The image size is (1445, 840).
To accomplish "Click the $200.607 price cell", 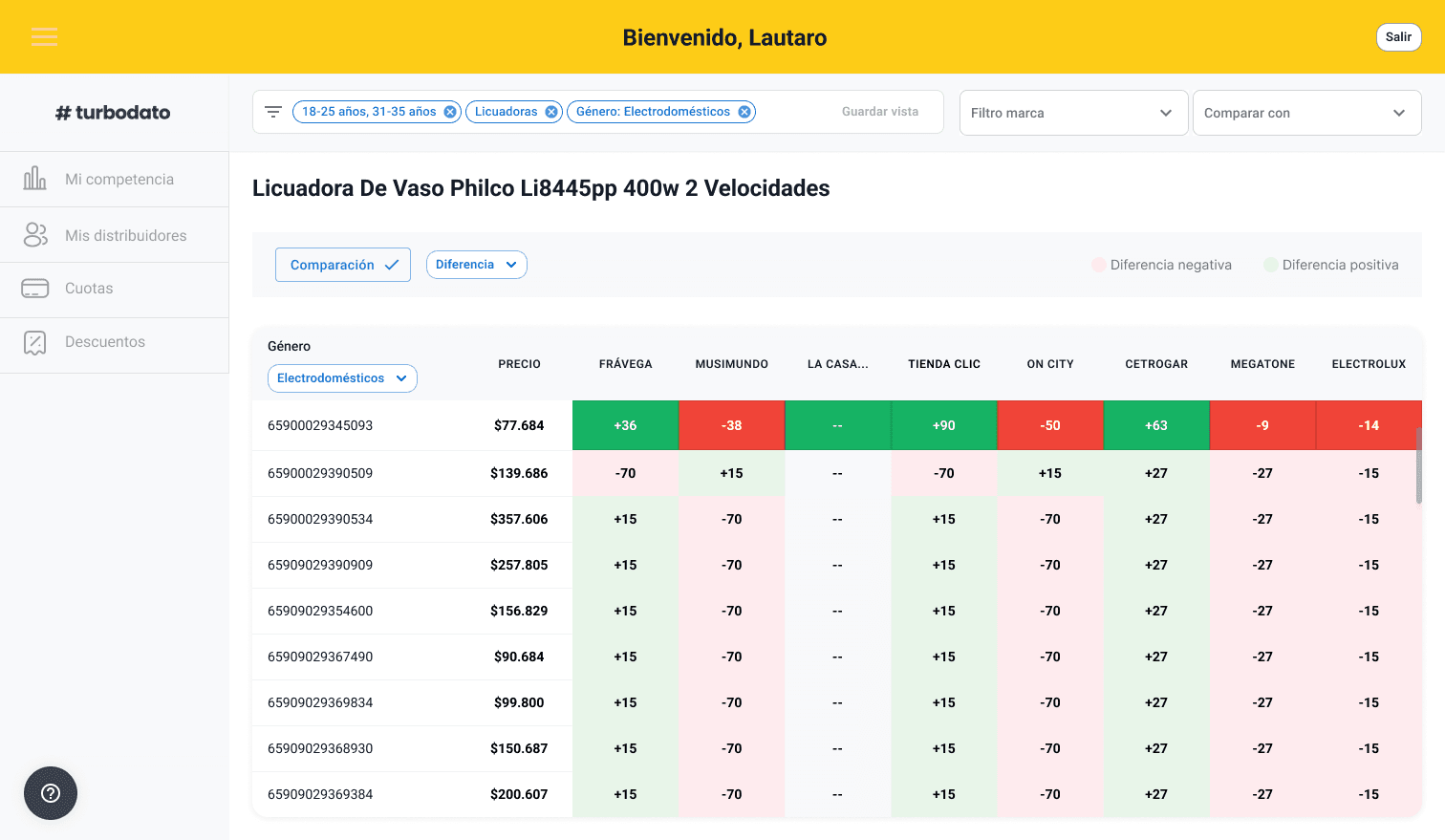I will click(519, 794).
